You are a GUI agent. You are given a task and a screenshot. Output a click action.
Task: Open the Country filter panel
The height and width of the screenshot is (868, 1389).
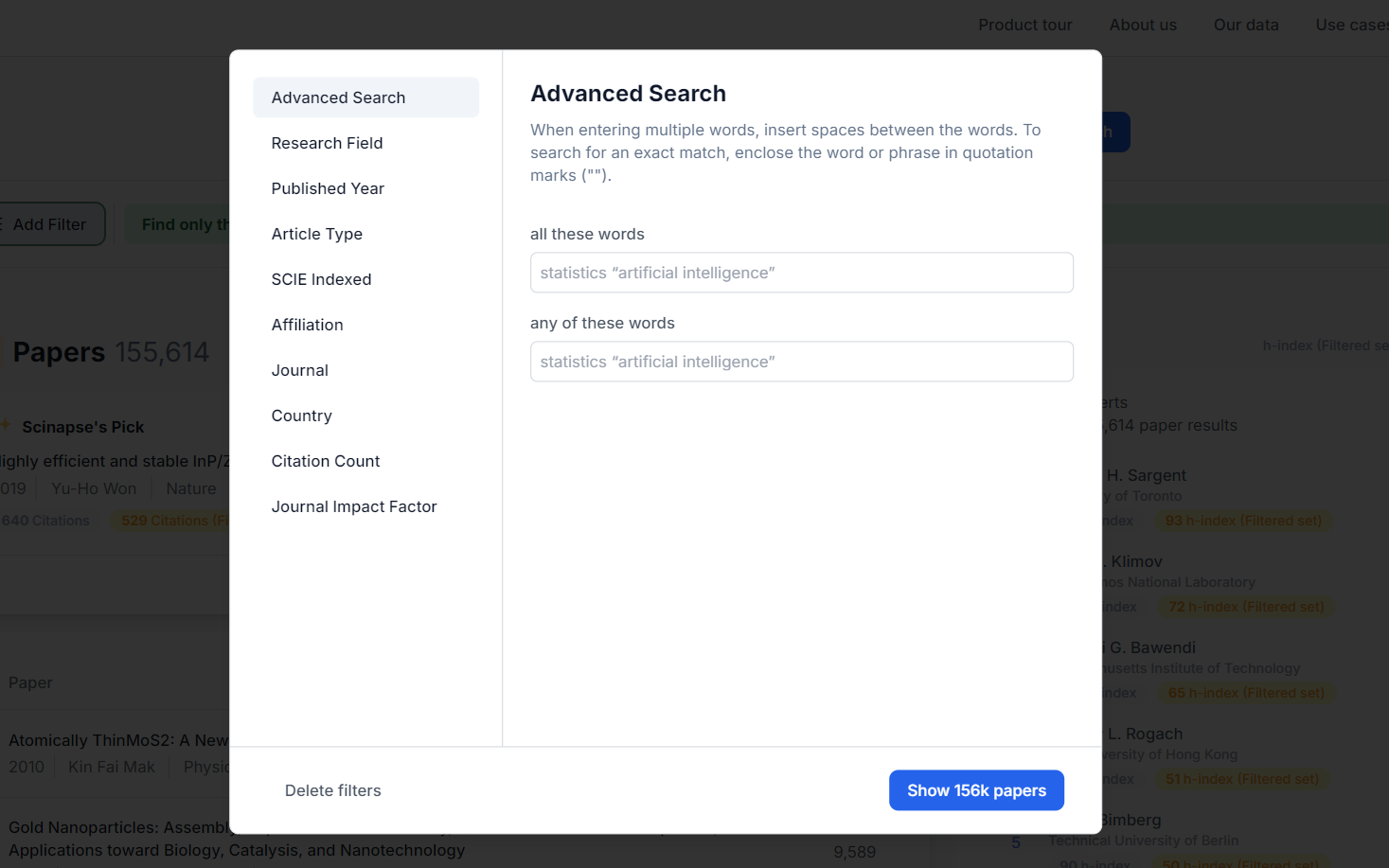pos(301,416)
